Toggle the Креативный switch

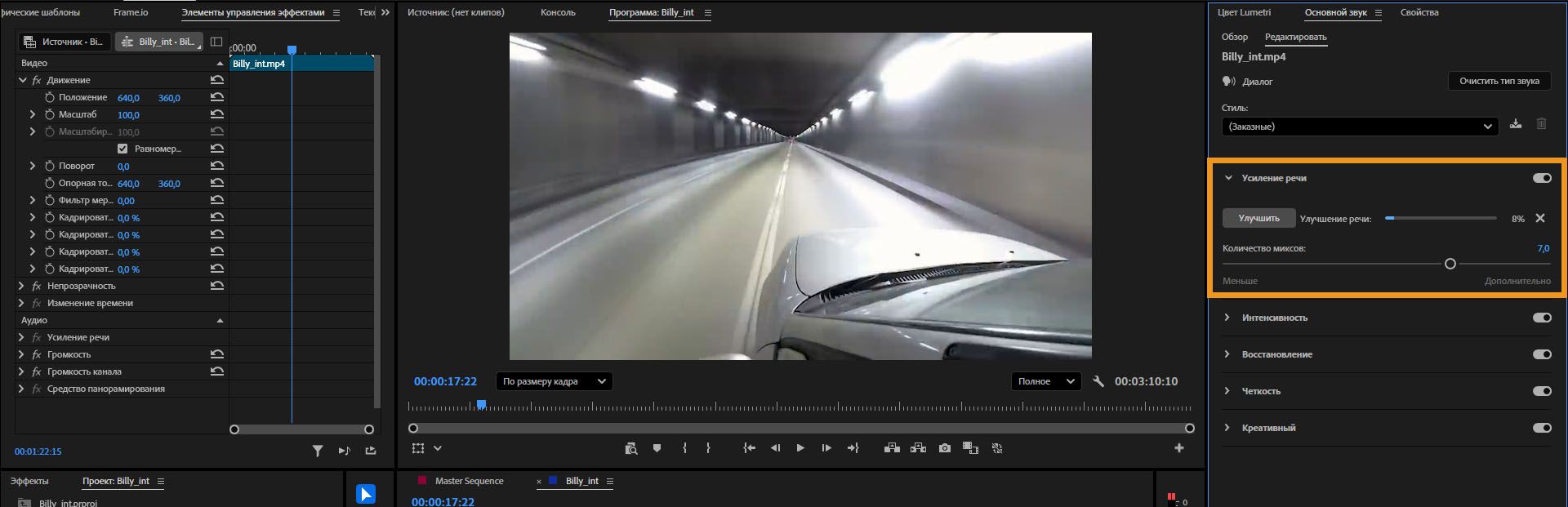[x=1542, y=428]
